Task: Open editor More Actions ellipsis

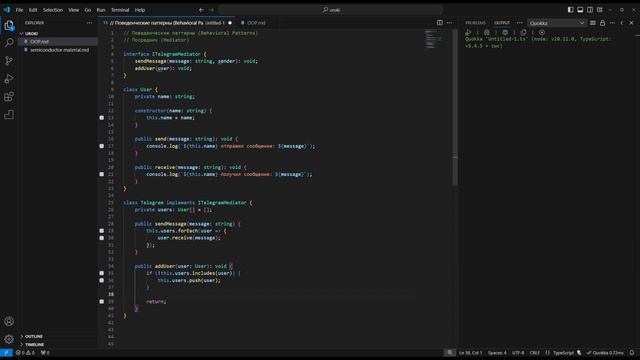Action: pyautogui.click(x=449, y=23)
